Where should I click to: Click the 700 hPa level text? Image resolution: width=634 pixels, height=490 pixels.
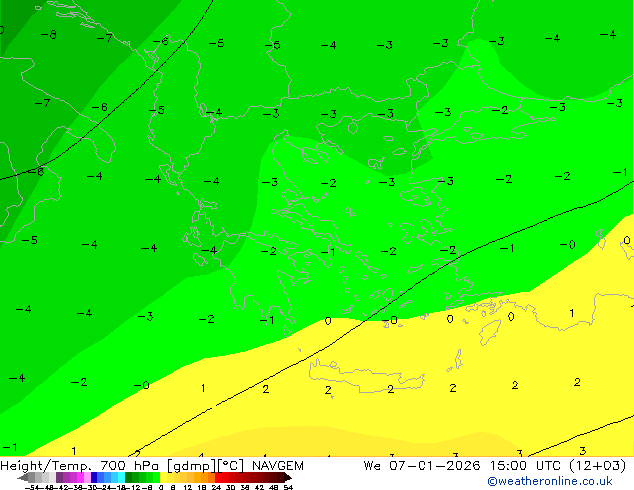131,466
